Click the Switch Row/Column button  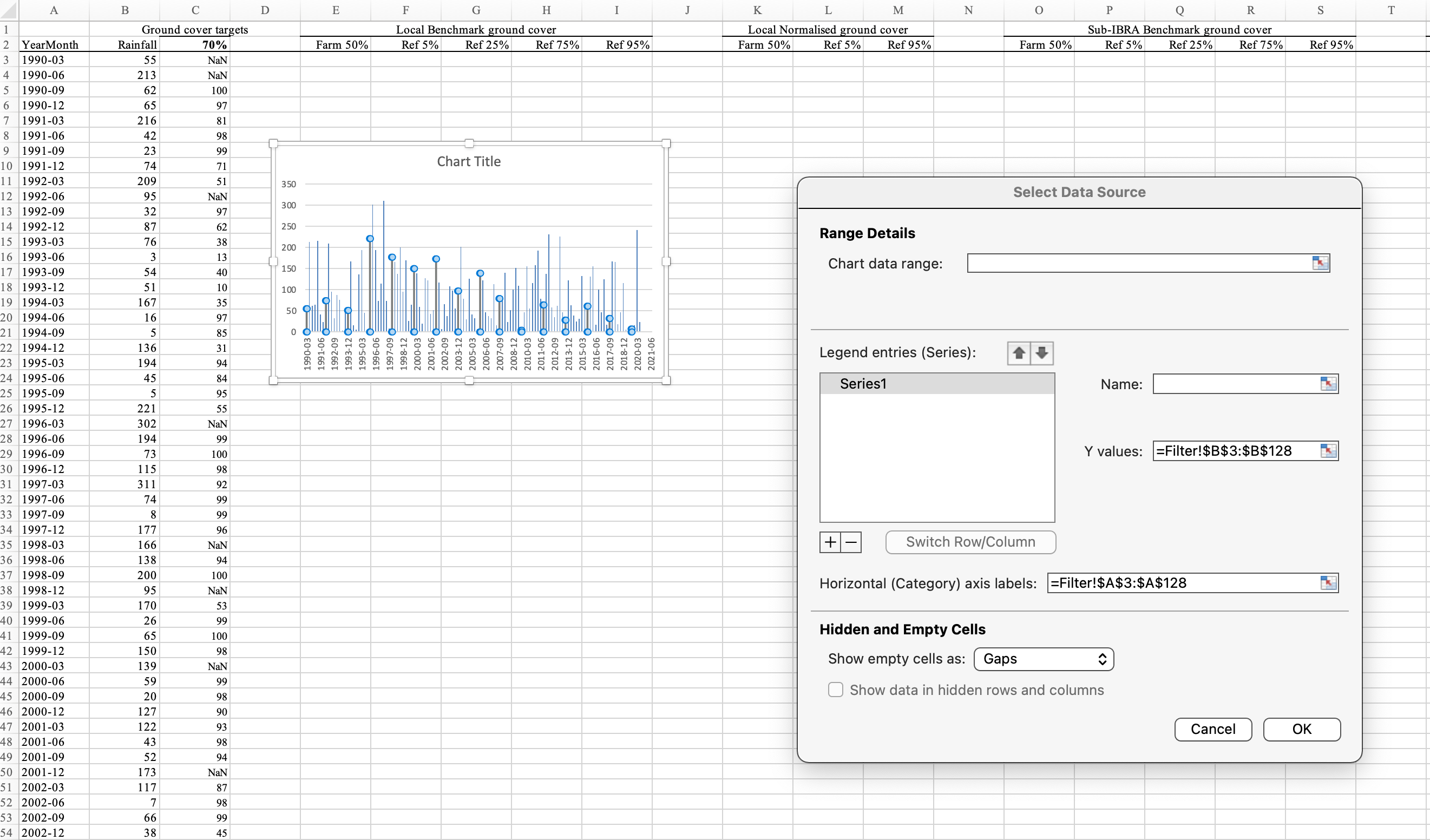(970, 542)
